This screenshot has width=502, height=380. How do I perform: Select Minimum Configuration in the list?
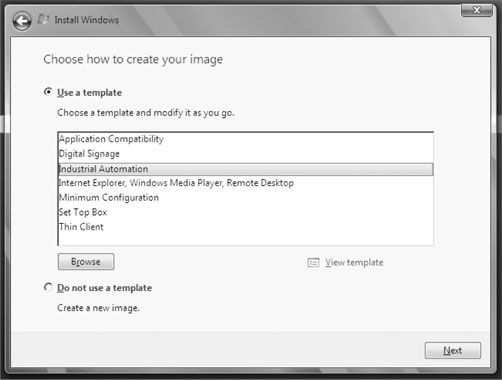pos(246,198)
